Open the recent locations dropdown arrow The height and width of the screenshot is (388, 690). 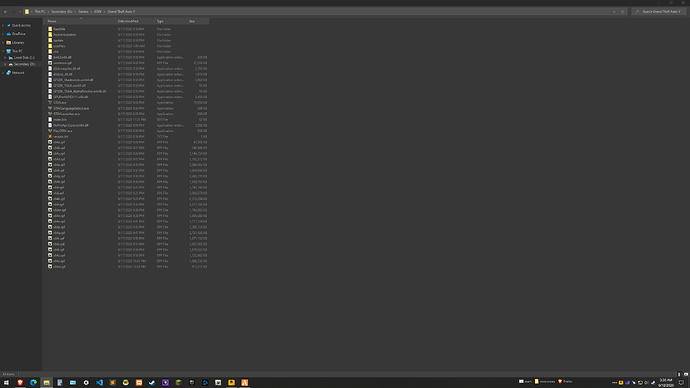[20, 12]
